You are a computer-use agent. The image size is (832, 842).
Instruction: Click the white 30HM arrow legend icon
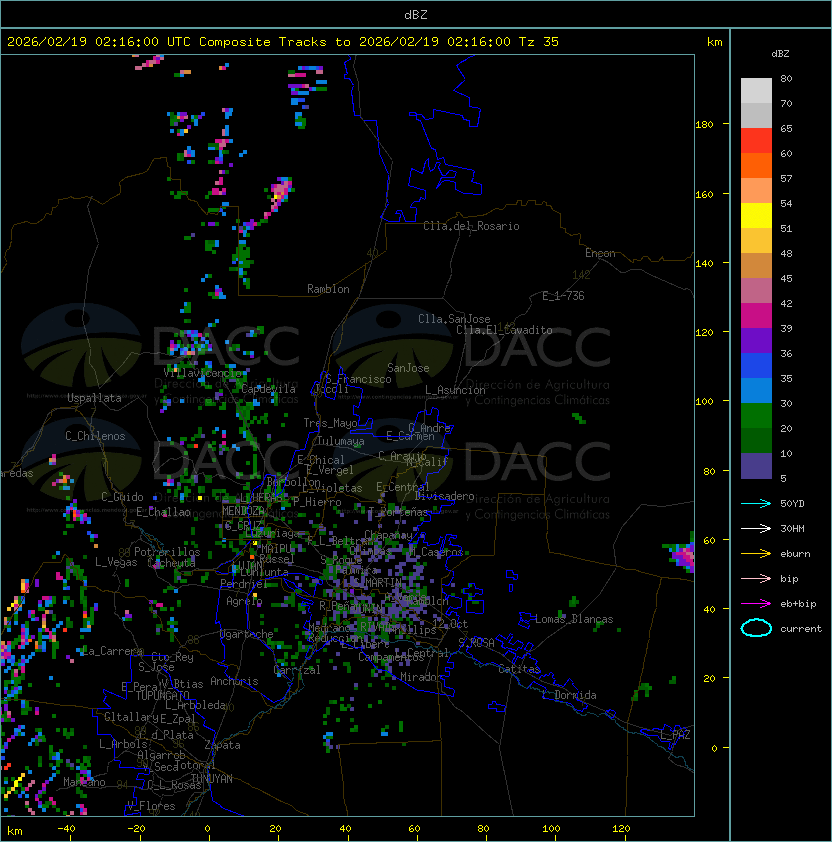[x=756, y=528]
